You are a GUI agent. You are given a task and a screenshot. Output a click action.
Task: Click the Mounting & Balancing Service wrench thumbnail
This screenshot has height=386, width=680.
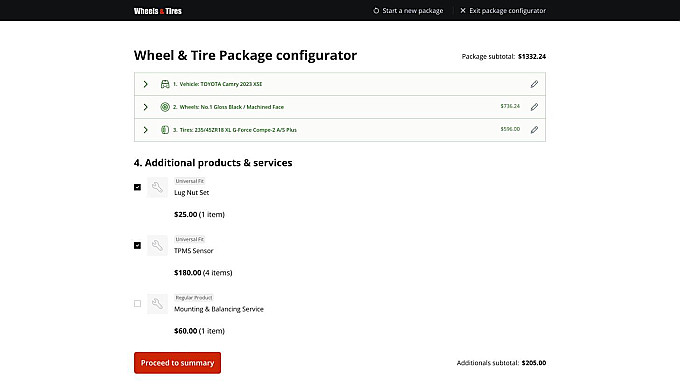(x=157, y=304)
